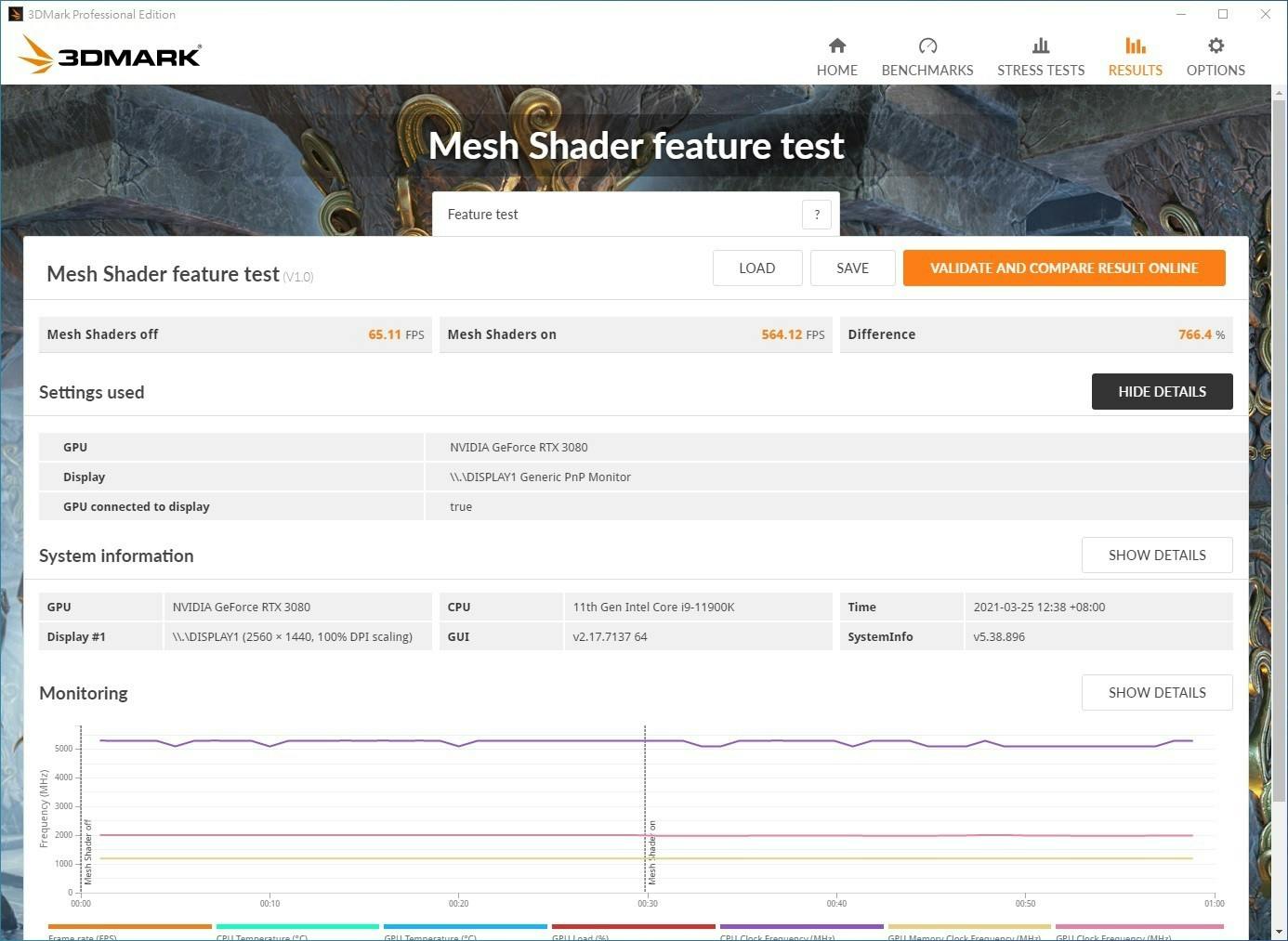Click the Feature test help question mark
This screenshot has height=941, width=1288.
pyautogui.click(x=816, y=215)
